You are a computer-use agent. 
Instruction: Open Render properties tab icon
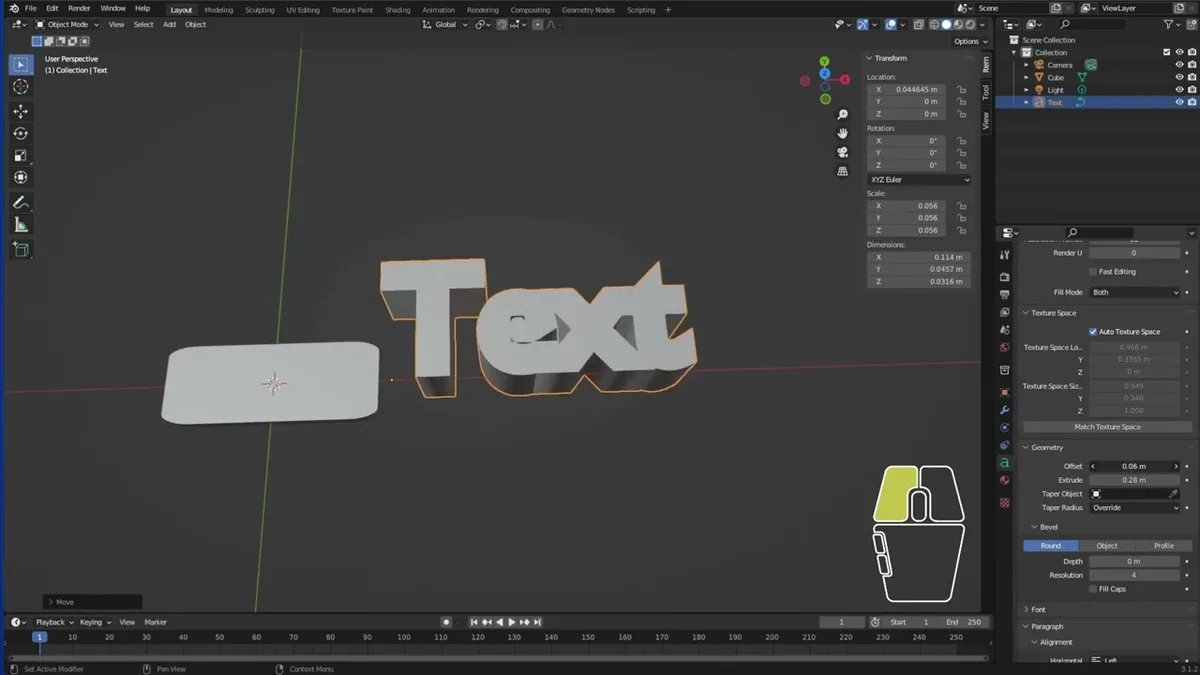point(1005,276)
